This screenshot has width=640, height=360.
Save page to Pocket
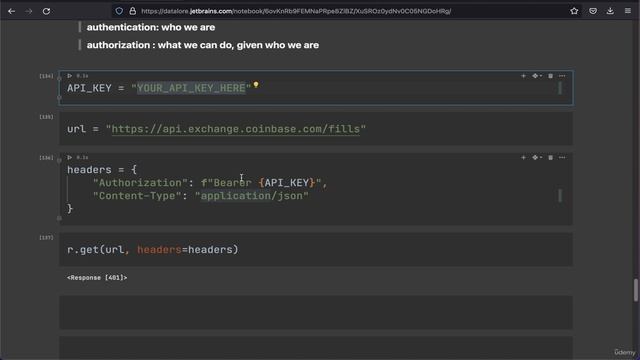pos(593,11)
